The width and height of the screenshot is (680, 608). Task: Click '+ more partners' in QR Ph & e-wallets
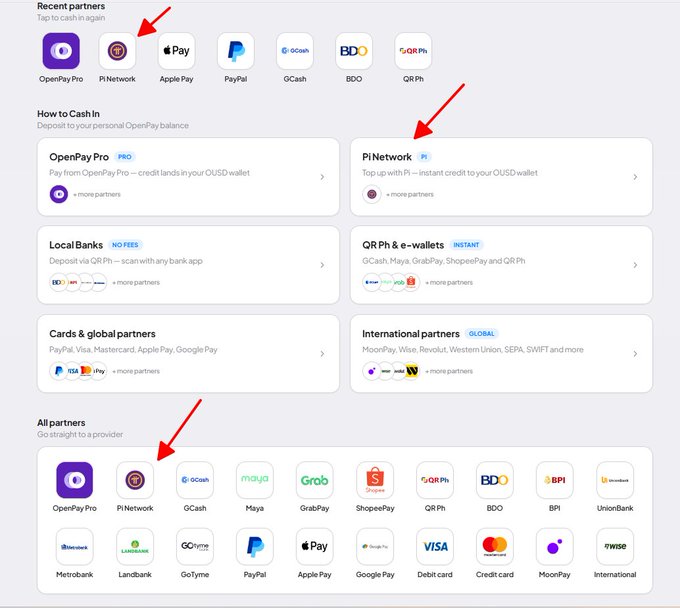pos(449,282)
